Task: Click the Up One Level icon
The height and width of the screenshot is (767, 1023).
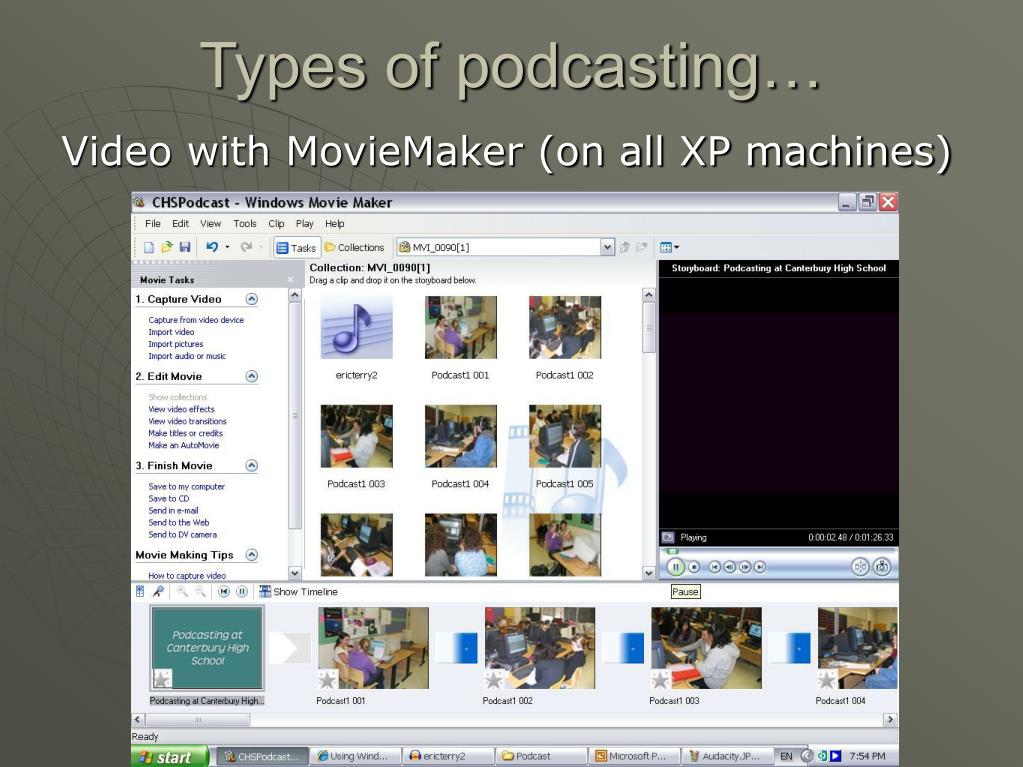Action: coord(624,247)
